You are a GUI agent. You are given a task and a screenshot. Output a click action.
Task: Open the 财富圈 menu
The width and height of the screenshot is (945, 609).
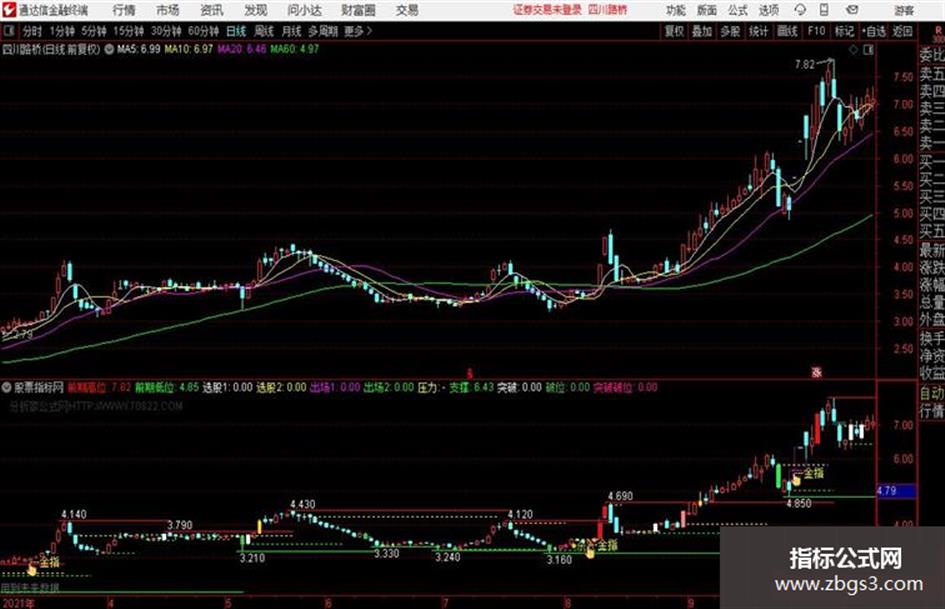tap(358, 10)
